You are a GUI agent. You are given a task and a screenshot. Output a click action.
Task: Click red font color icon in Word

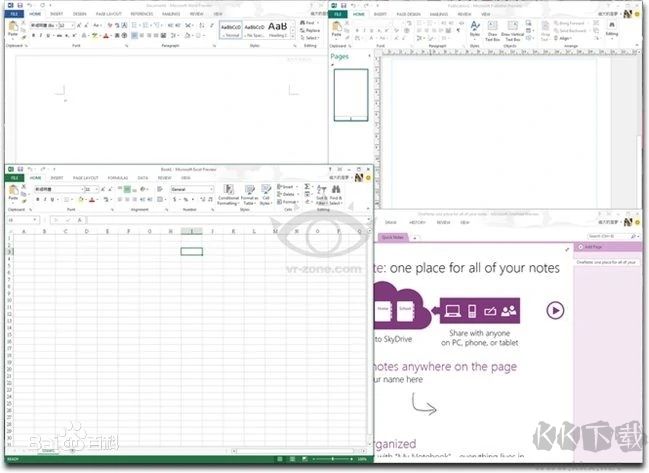106,36
